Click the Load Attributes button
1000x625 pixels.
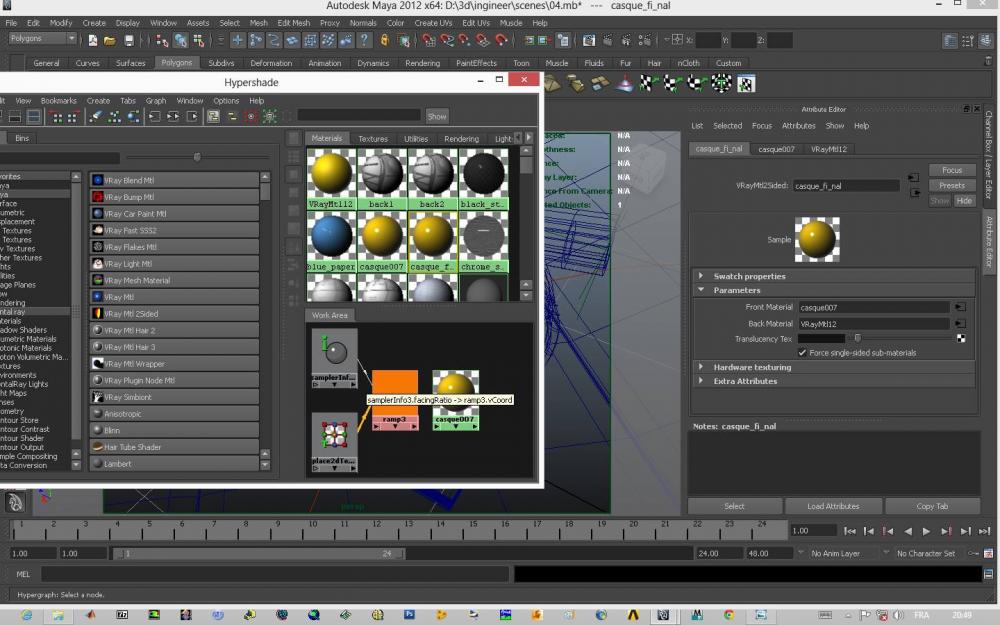(x=833, y=506)
